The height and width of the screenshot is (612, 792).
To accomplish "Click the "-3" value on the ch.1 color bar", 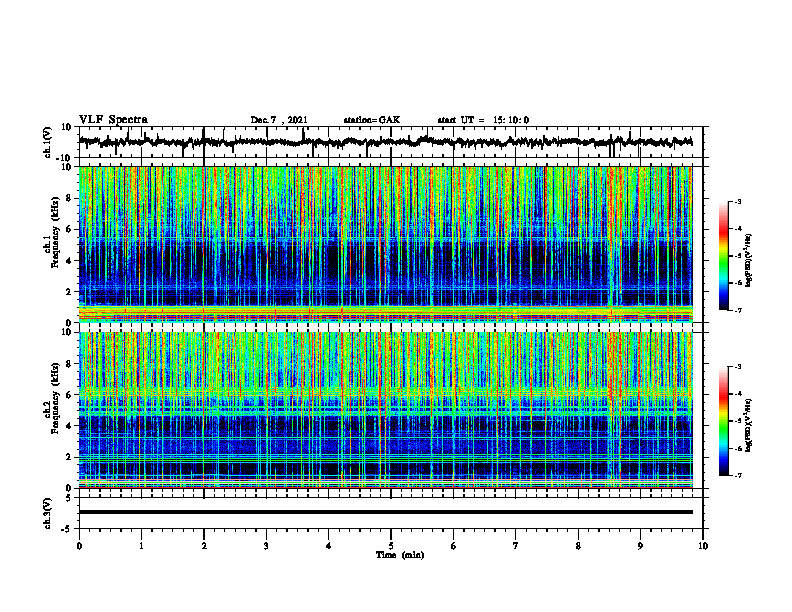I will [x=737, y=201].
